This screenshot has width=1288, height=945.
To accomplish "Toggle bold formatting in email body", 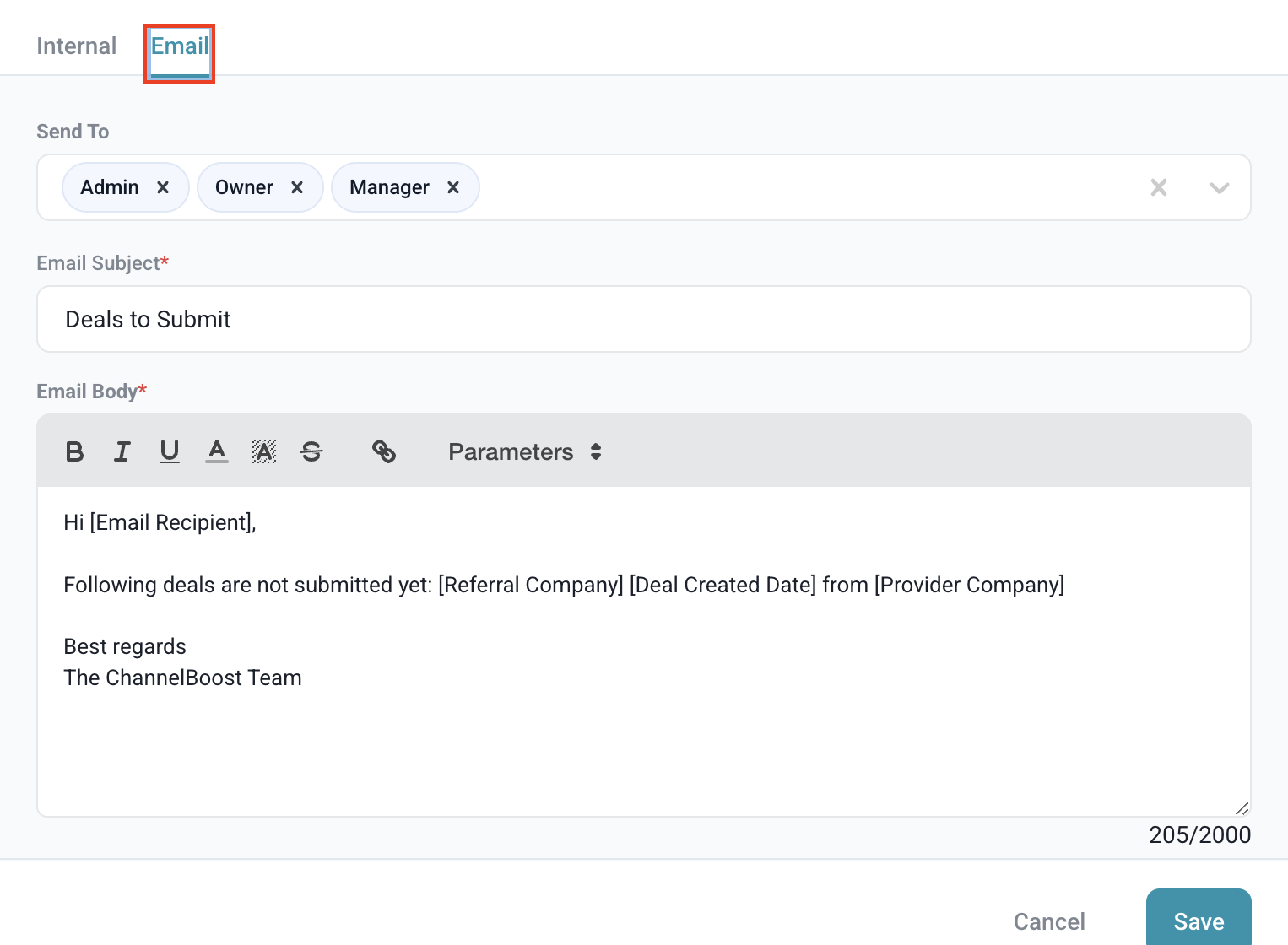I will (74, 452).
